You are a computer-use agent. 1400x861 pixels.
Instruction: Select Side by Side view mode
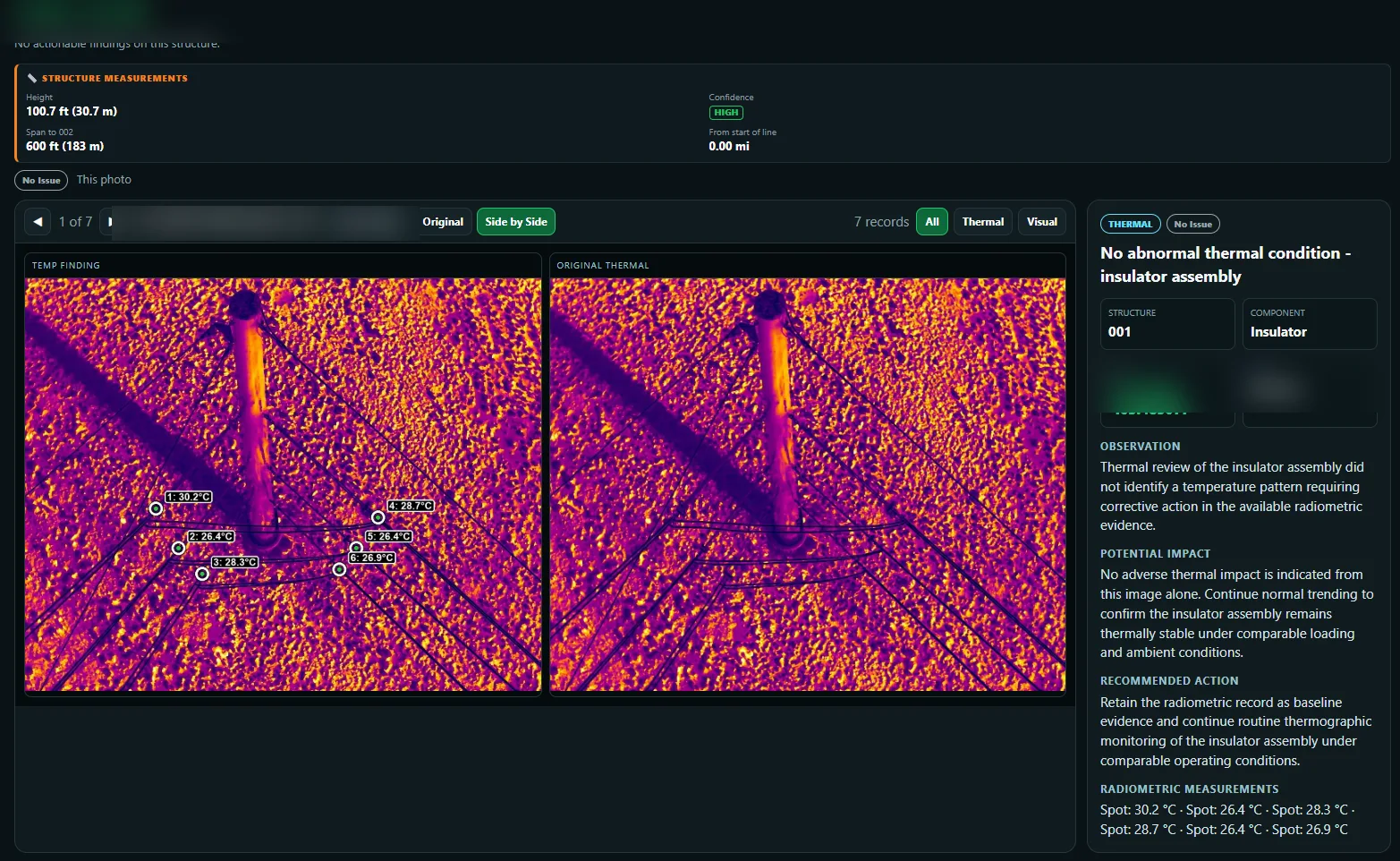(516, 222)
